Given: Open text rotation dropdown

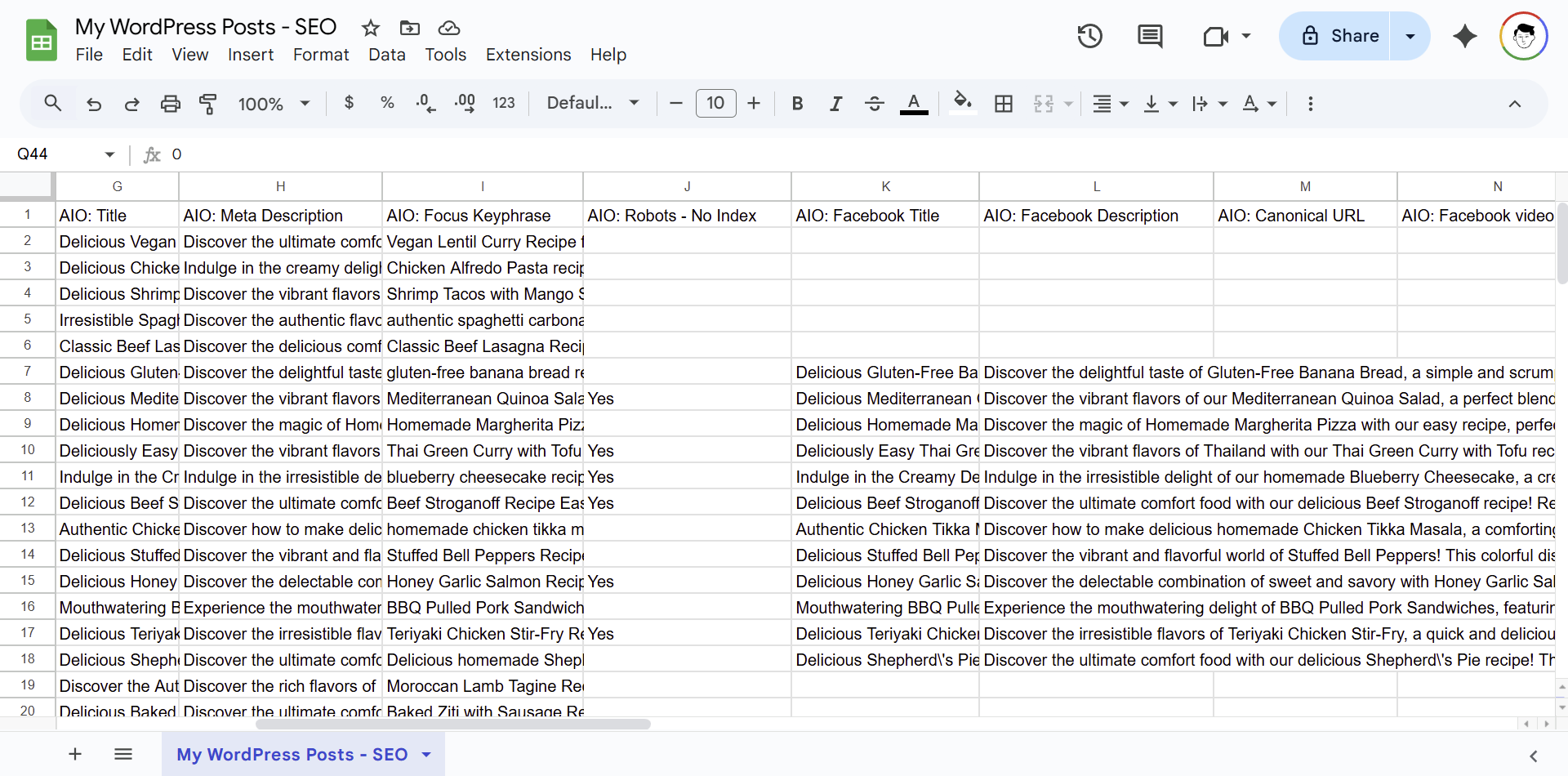Looking at the screenshot, I should coord(1258,103).
